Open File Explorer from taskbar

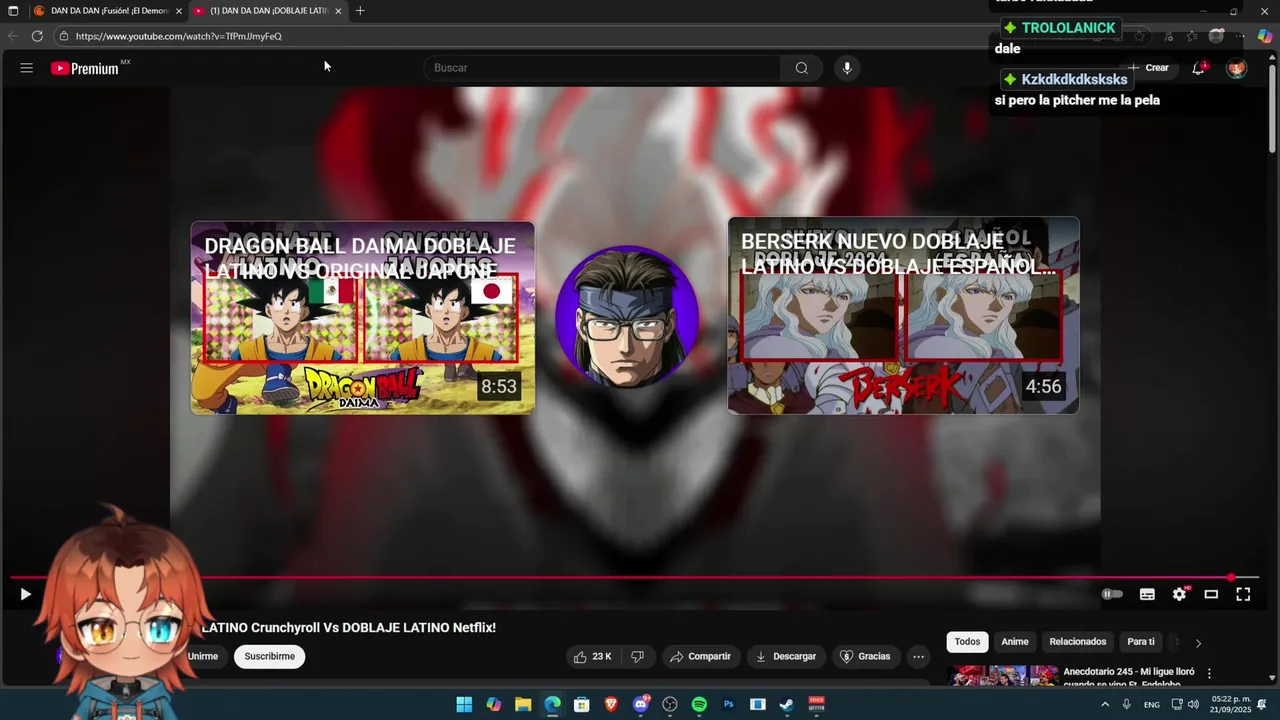[523, 705]
